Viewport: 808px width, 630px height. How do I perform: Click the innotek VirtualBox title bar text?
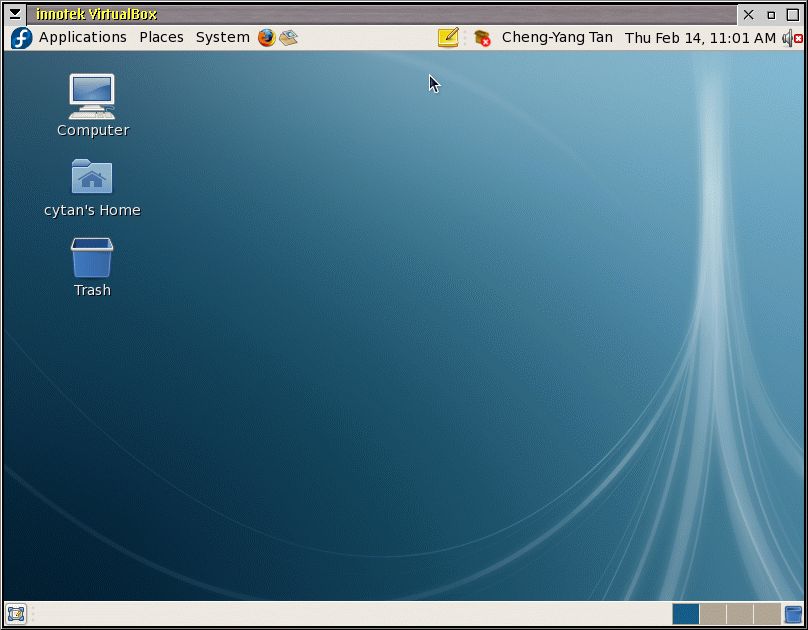click(x=96, y=14)
